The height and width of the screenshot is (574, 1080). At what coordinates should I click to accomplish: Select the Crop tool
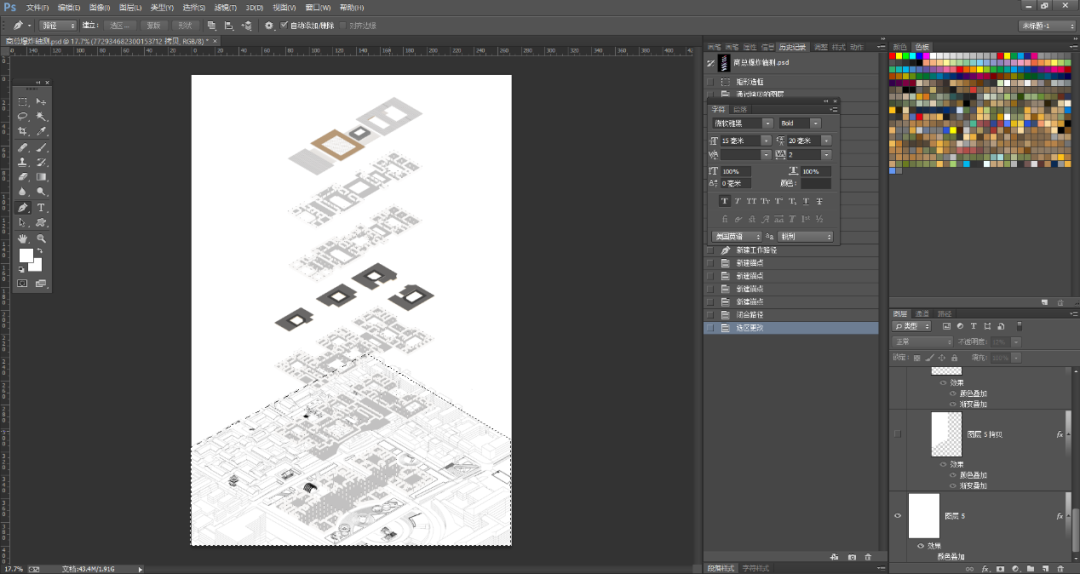(x=23, y=132)
